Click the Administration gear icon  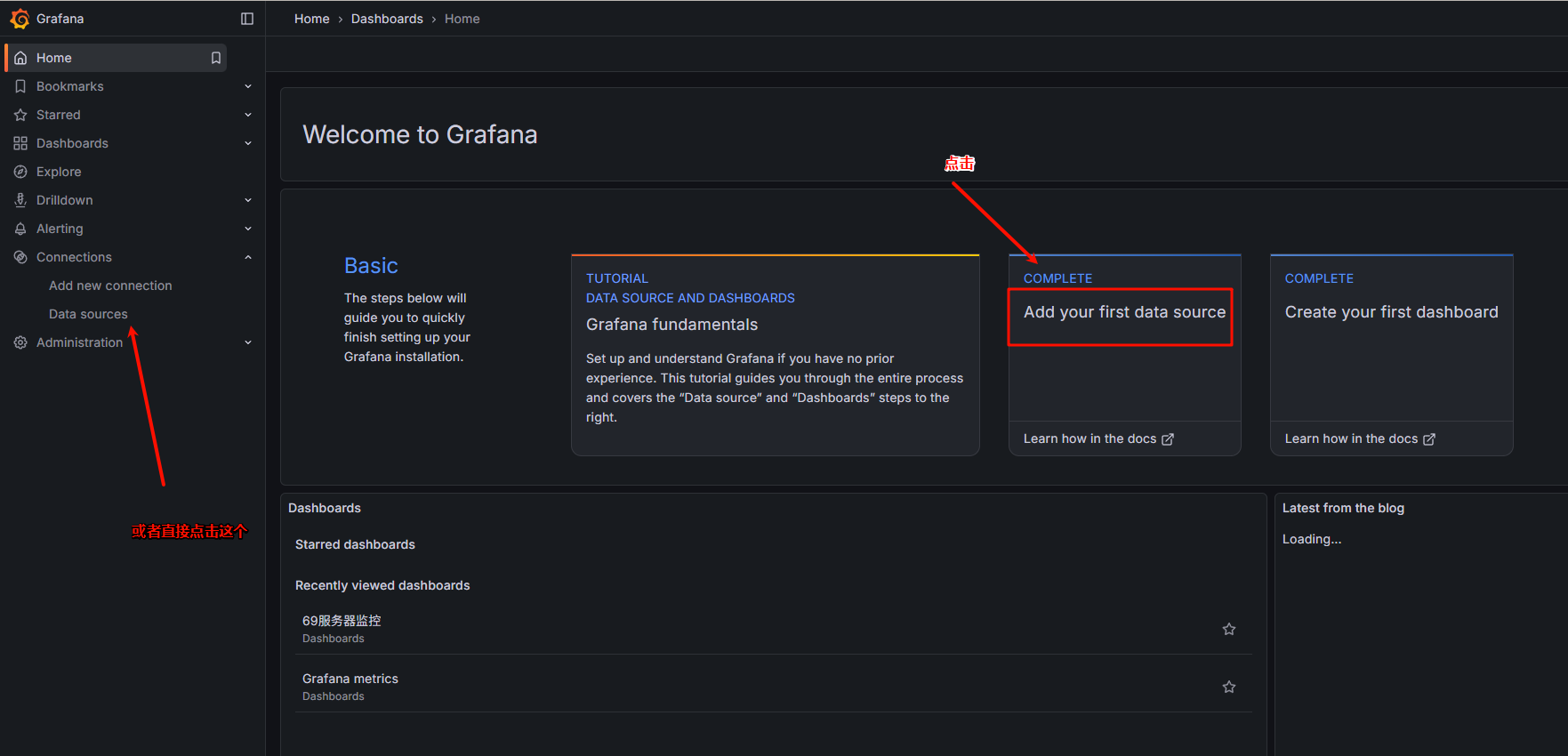pyautogui.click(x=20, y=342)
